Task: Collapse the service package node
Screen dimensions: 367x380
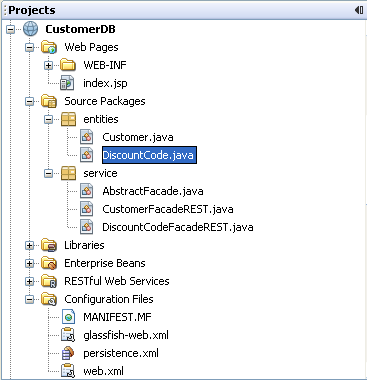Action: coord(49,173)
